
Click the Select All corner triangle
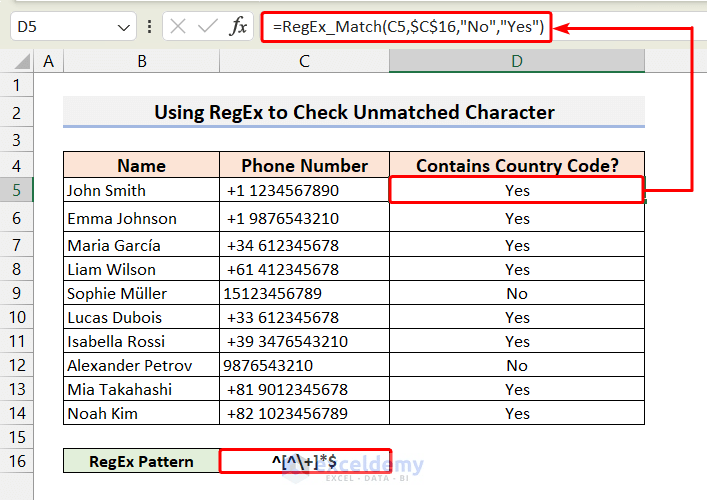22,61
